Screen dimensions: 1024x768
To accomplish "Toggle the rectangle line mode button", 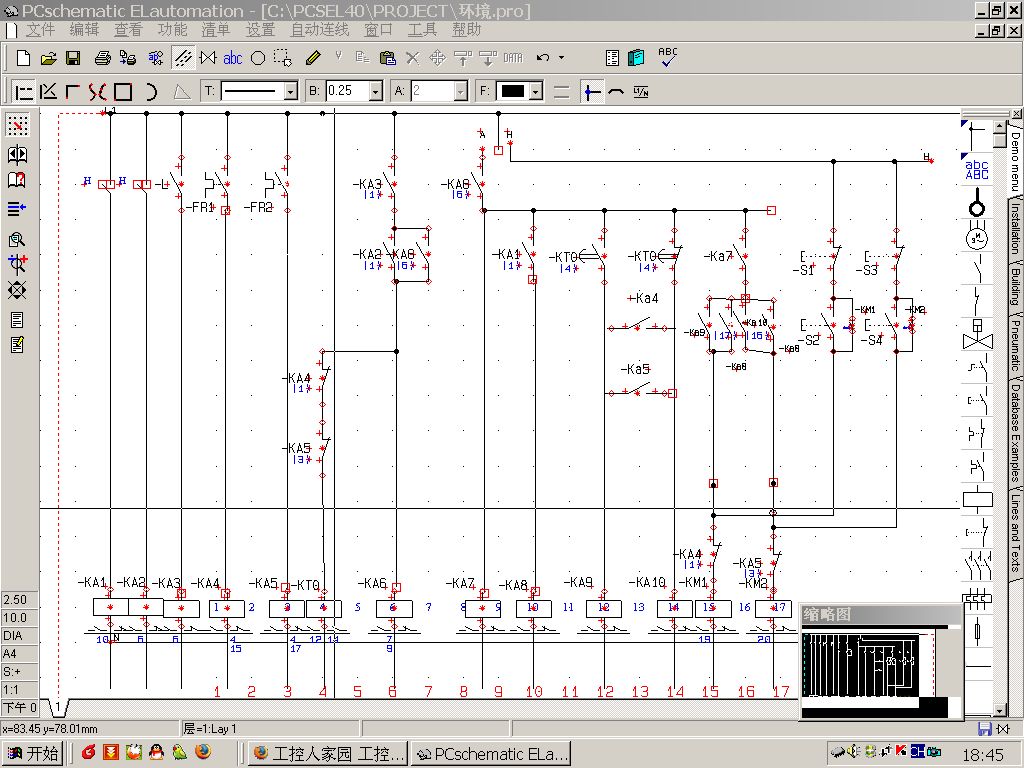I will [x=123, y=92].
